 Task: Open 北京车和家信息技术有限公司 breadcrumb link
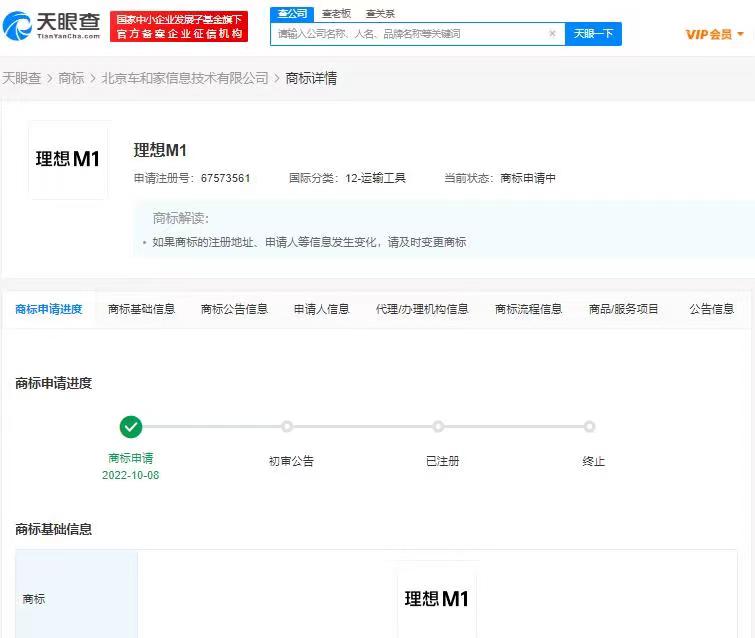pos(185,78)
